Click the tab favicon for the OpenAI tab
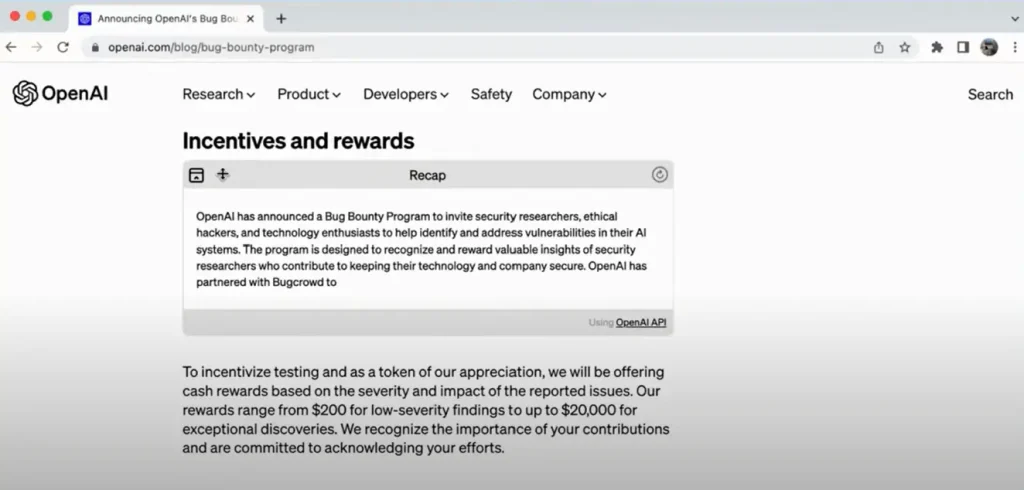This screenshot has height=490, width=1024. pos(84,19)
